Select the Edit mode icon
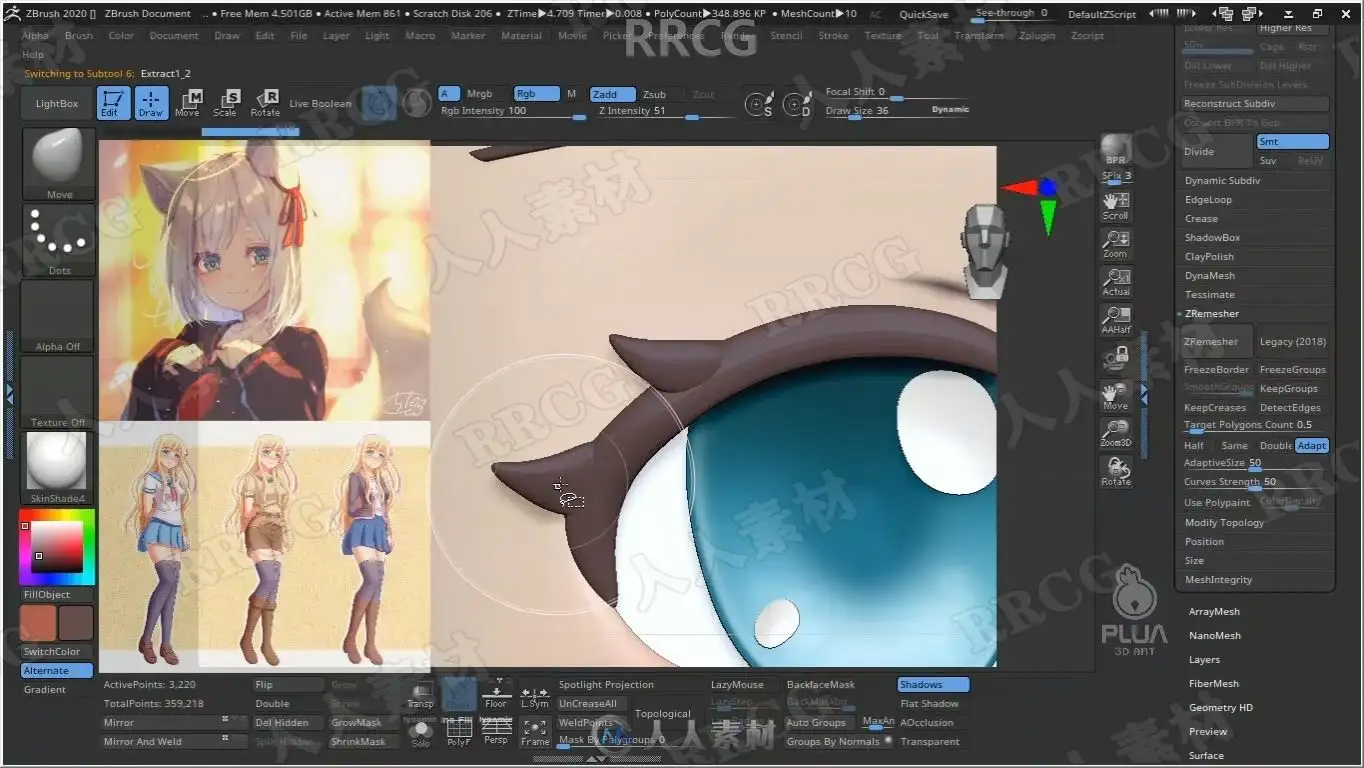This screenshot has width=1364, height=768. pos(114,103)
